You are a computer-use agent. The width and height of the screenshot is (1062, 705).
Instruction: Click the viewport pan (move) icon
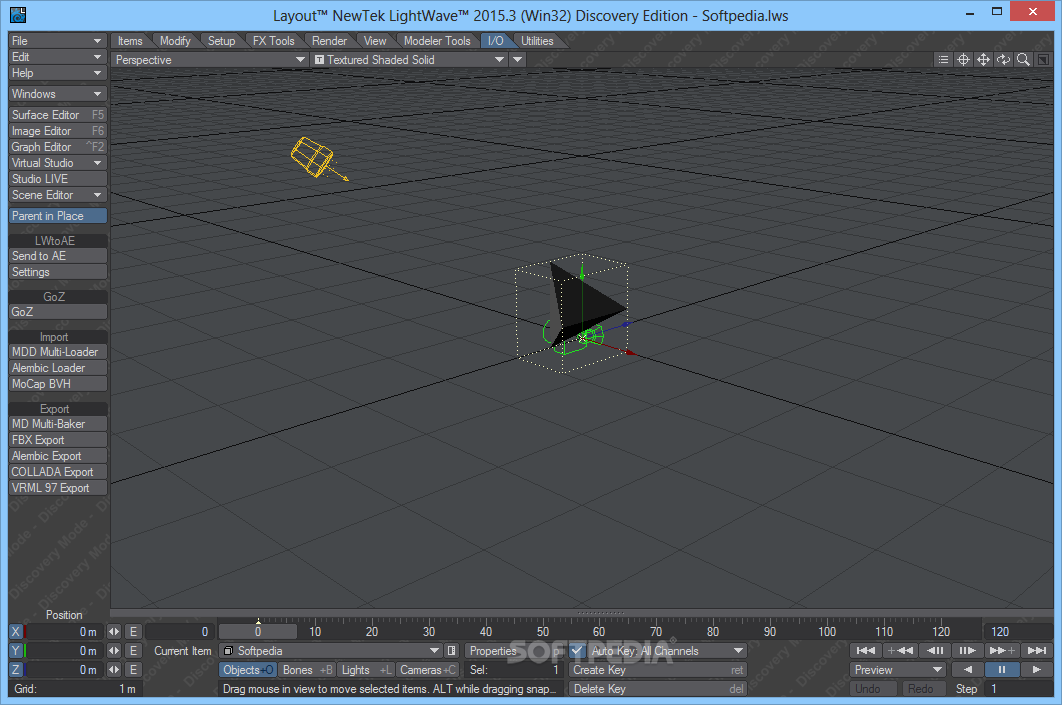983,60
